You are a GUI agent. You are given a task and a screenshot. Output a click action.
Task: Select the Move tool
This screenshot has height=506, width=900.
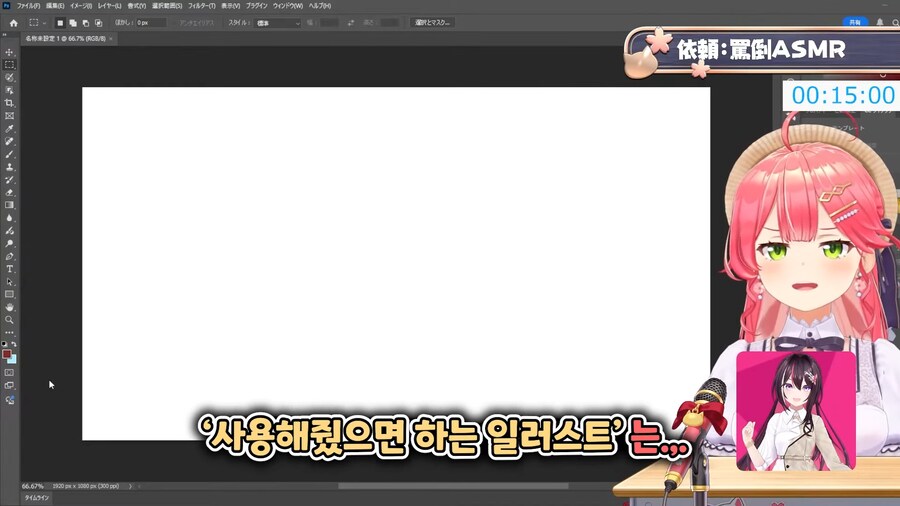(x=9, y=52)
